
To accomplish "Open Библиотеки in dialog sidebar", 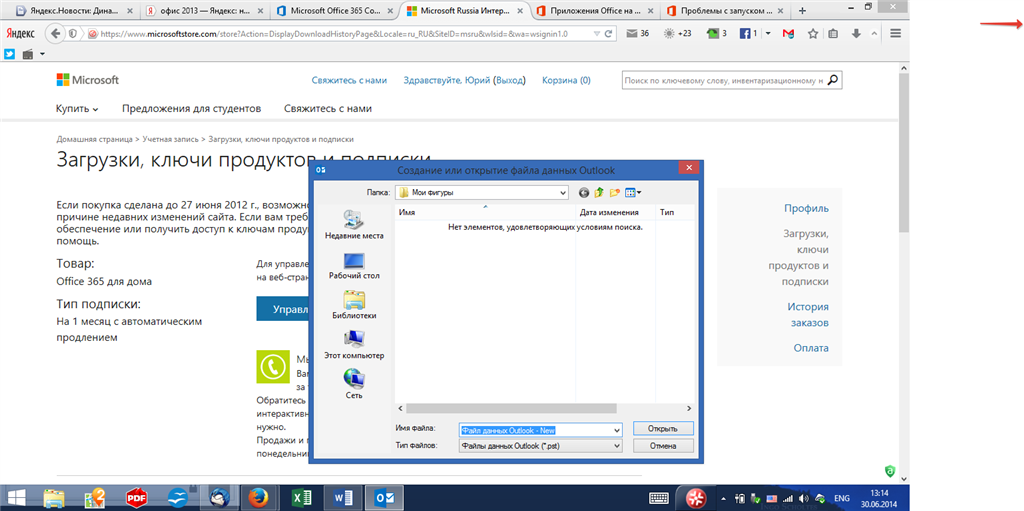I will [354, 305].
